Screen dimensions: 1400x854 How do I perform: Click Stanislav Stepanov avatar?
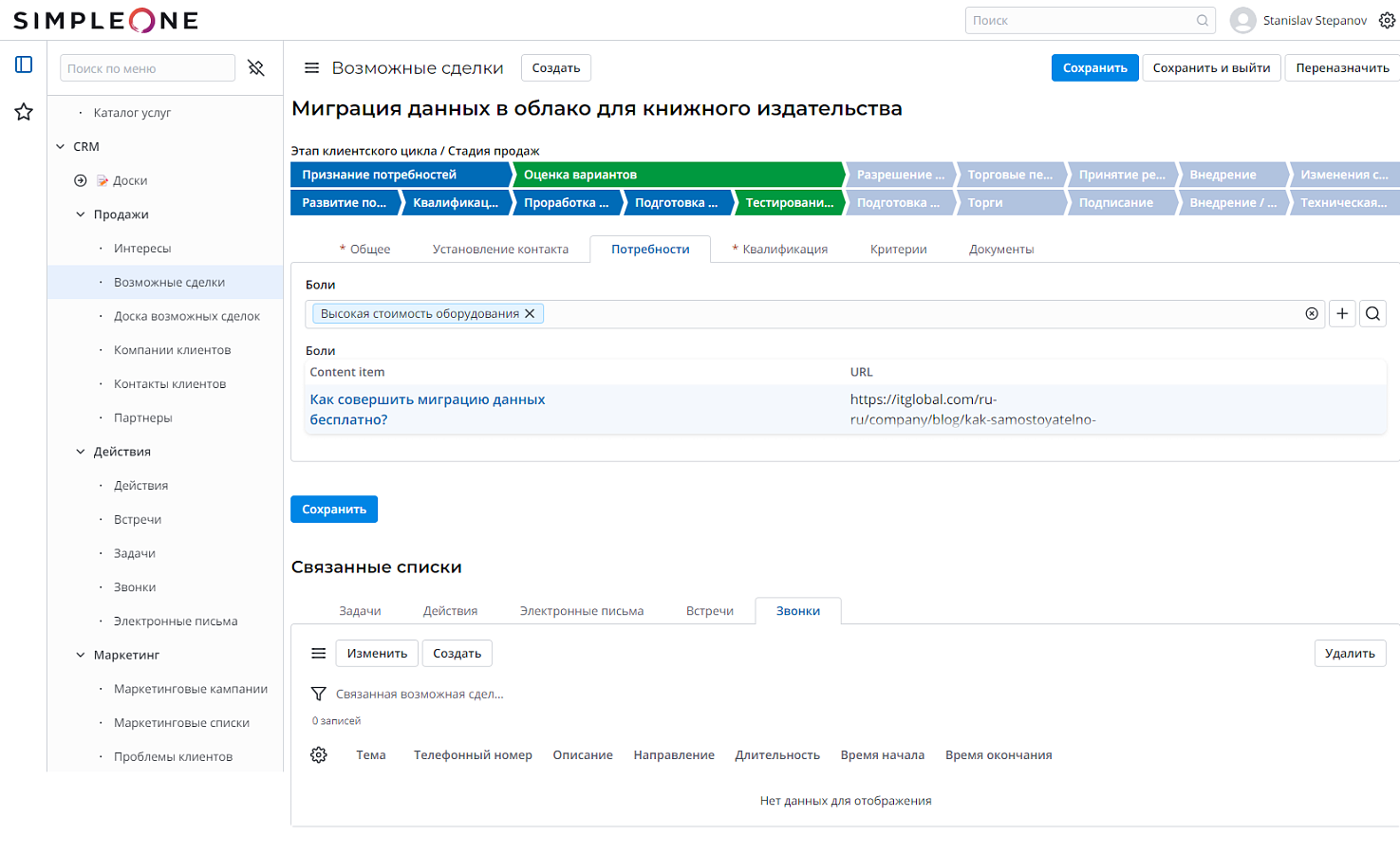click(x=1242, y=20)
